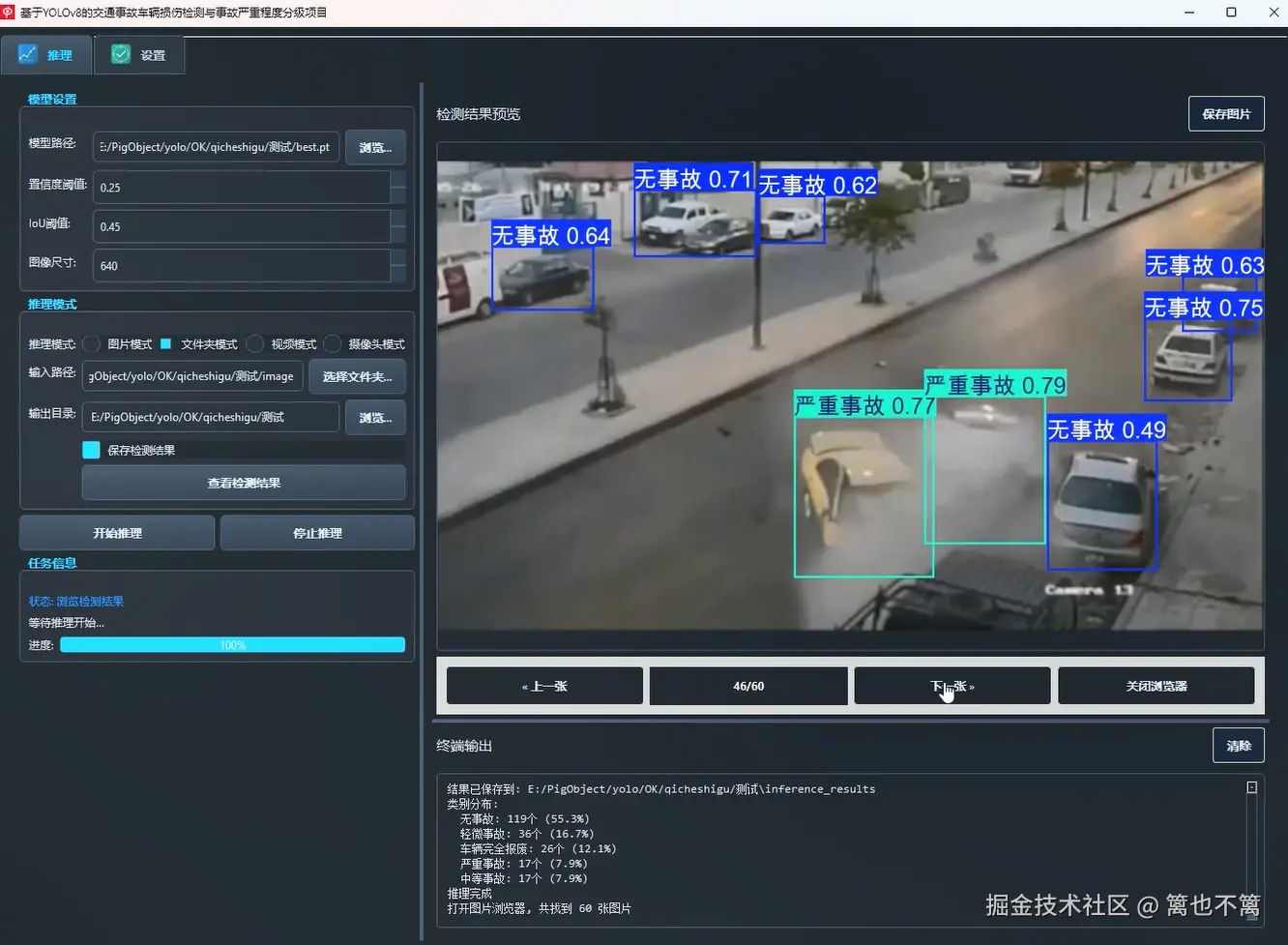
Task: Click the 推理完成 terminal line
Action: 469,894
